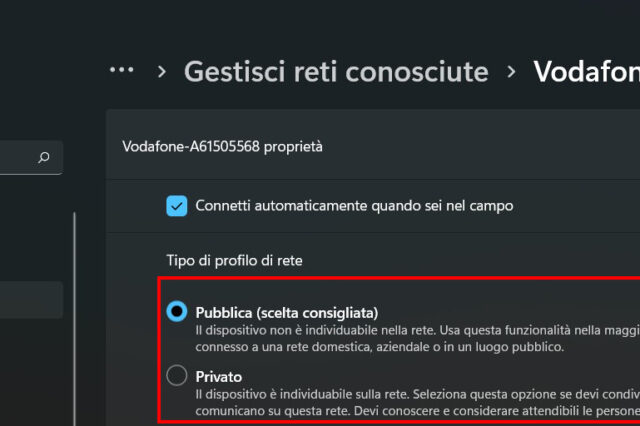Click the sidebar vertical scrollbar
Image resolution: width=640 pixels, height=426 pixels.
74,319
